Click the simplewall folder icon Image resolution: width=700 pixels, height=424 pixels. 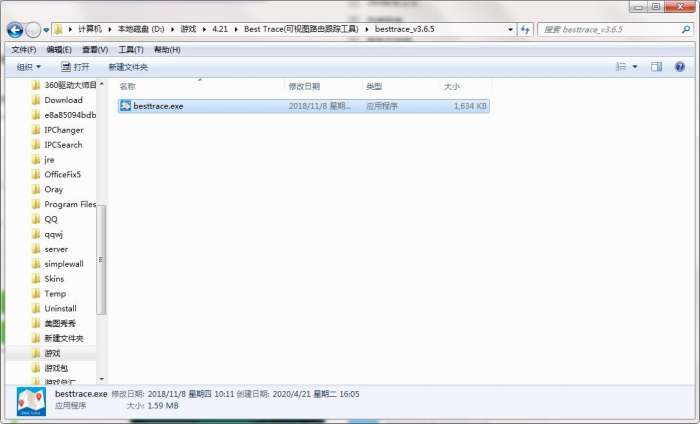(x=36, y=264)
